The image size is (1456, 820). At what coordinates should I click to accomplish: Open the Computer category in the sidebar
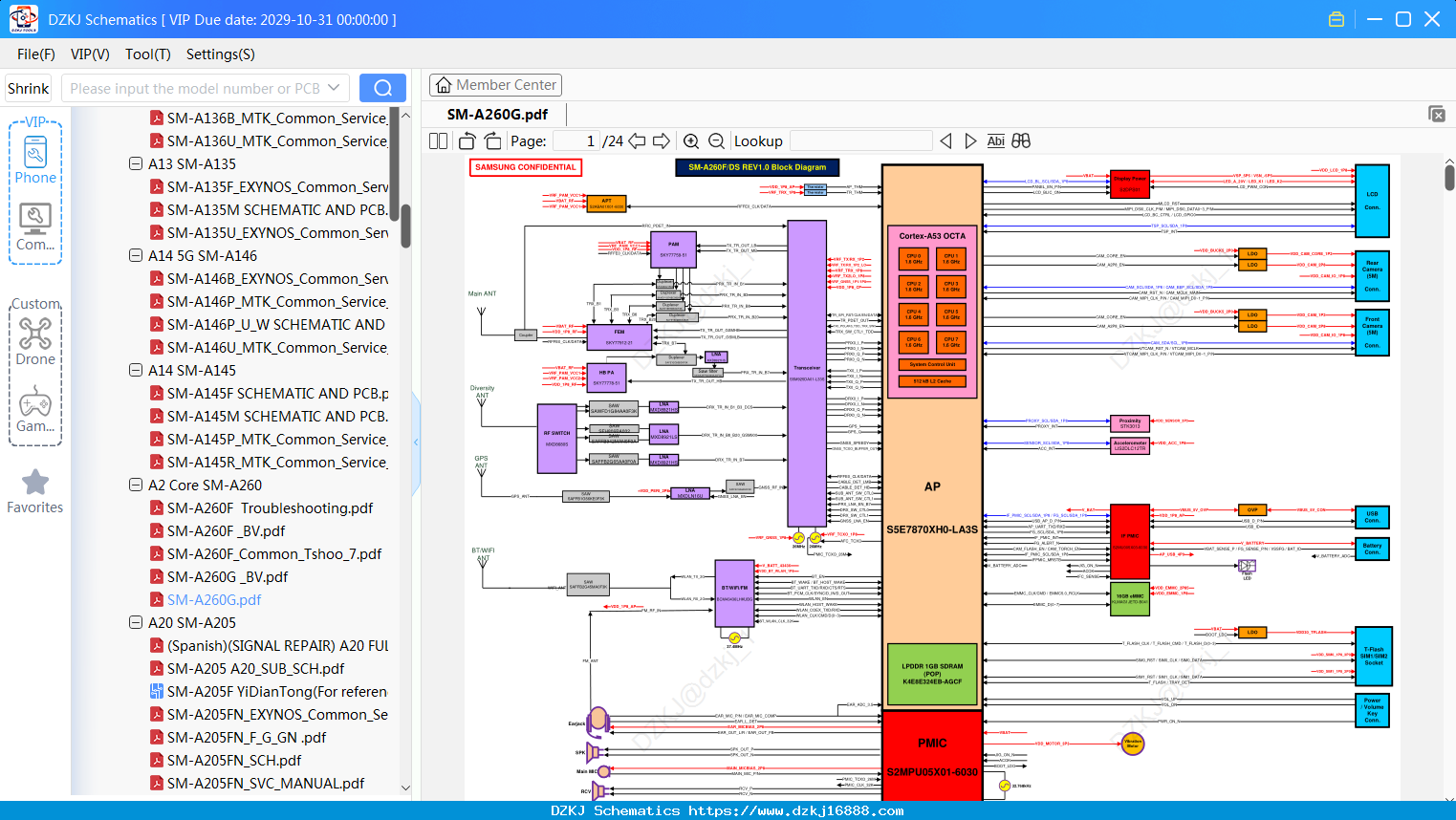[35, 227]
